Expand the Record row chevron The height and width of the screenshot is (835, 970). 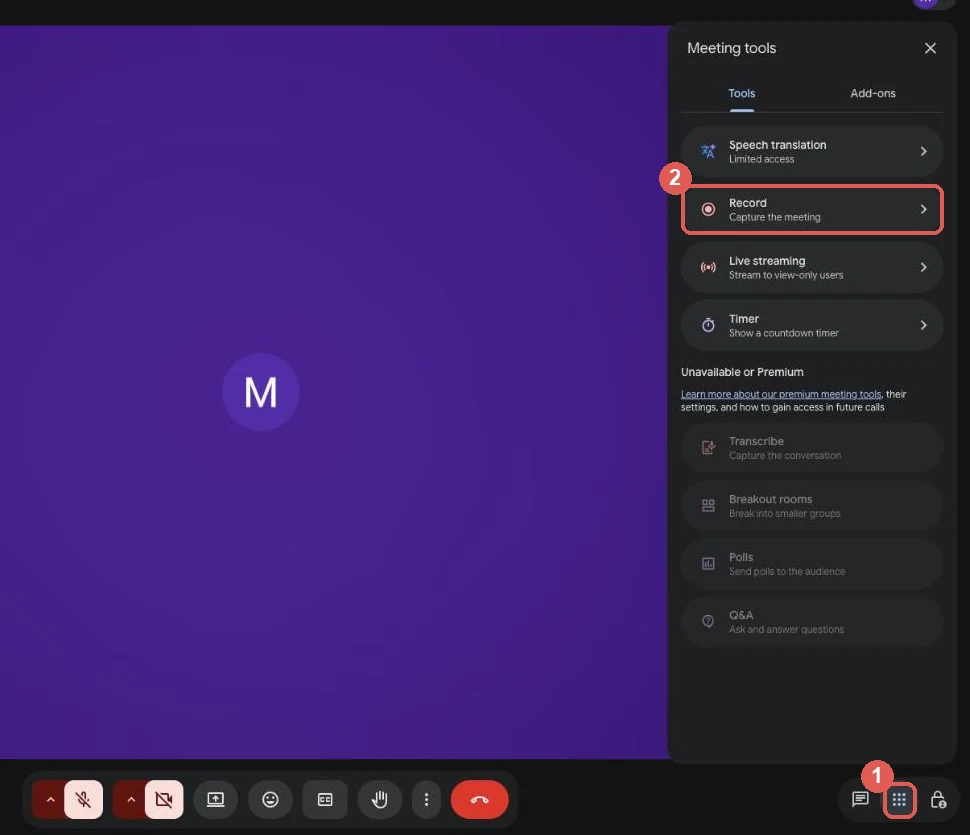click(923, 209)
